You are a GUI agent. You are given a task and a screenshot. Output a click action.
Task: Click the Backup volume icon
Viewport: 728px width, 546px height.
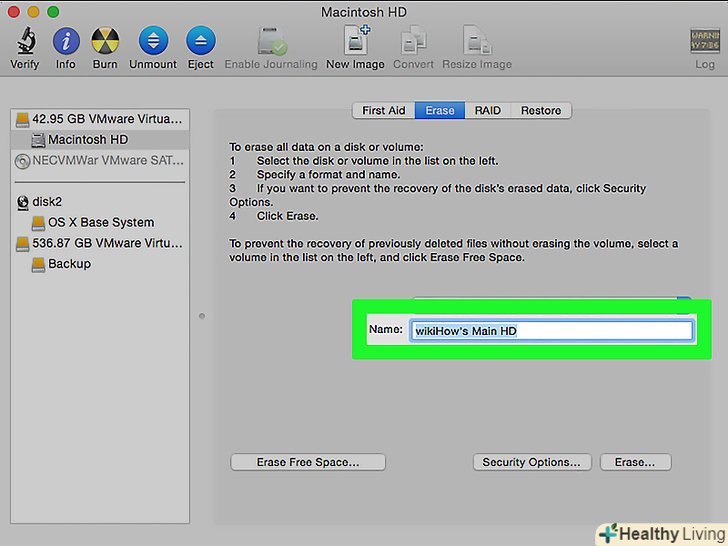(38, 264)
